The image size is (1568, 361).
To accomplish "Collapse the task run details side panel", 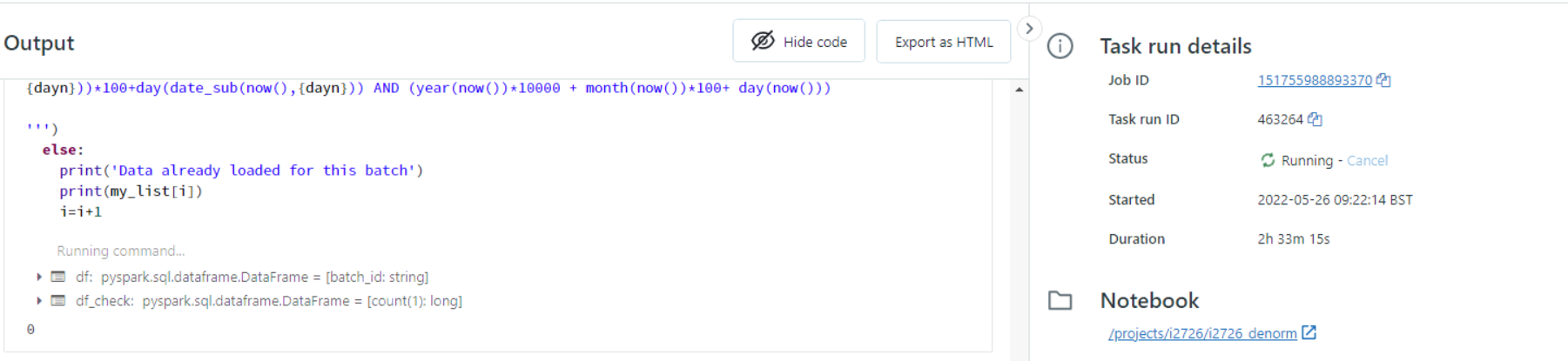I will [1029, 29].
